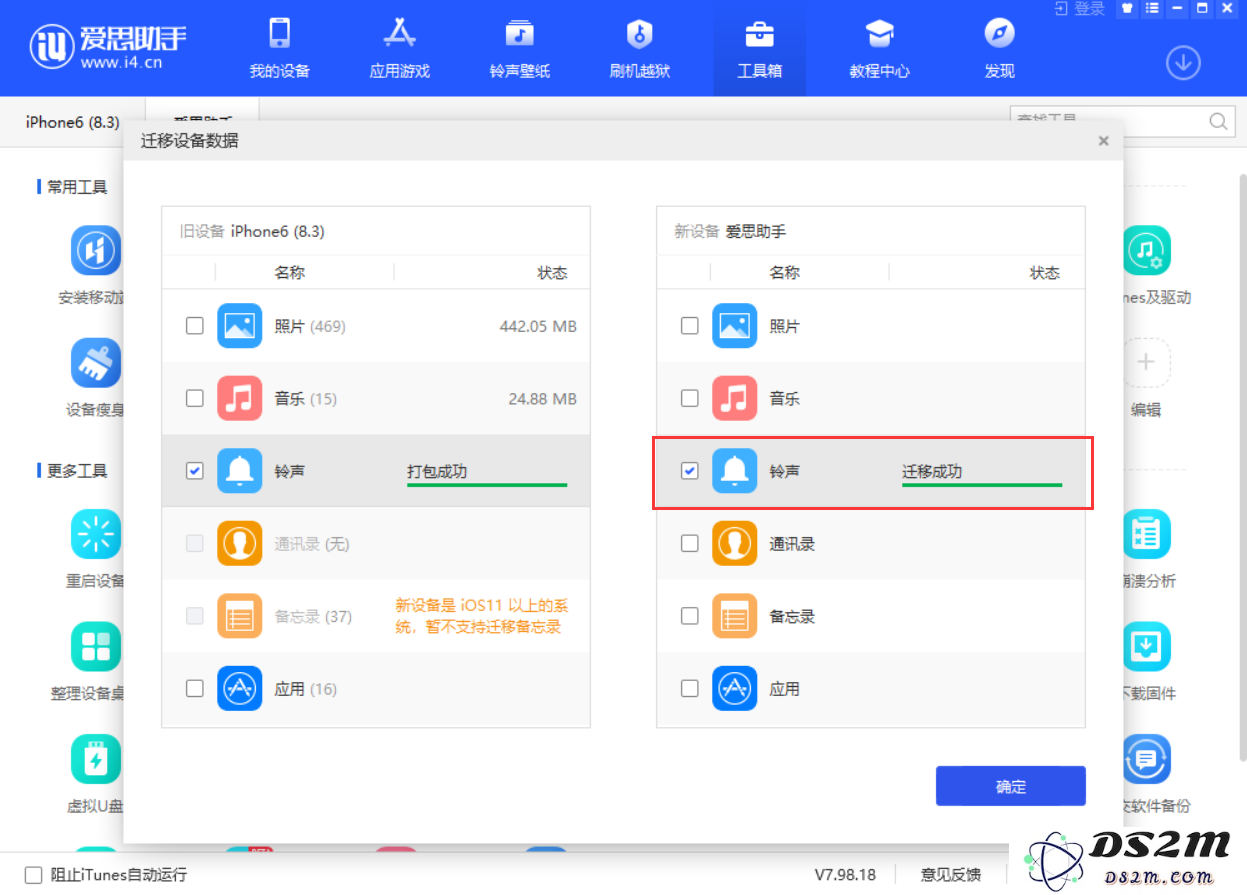Open 整理设备桌面 tool icon
This screenshot has width=1247, height=895.
[x=96, y=646]
